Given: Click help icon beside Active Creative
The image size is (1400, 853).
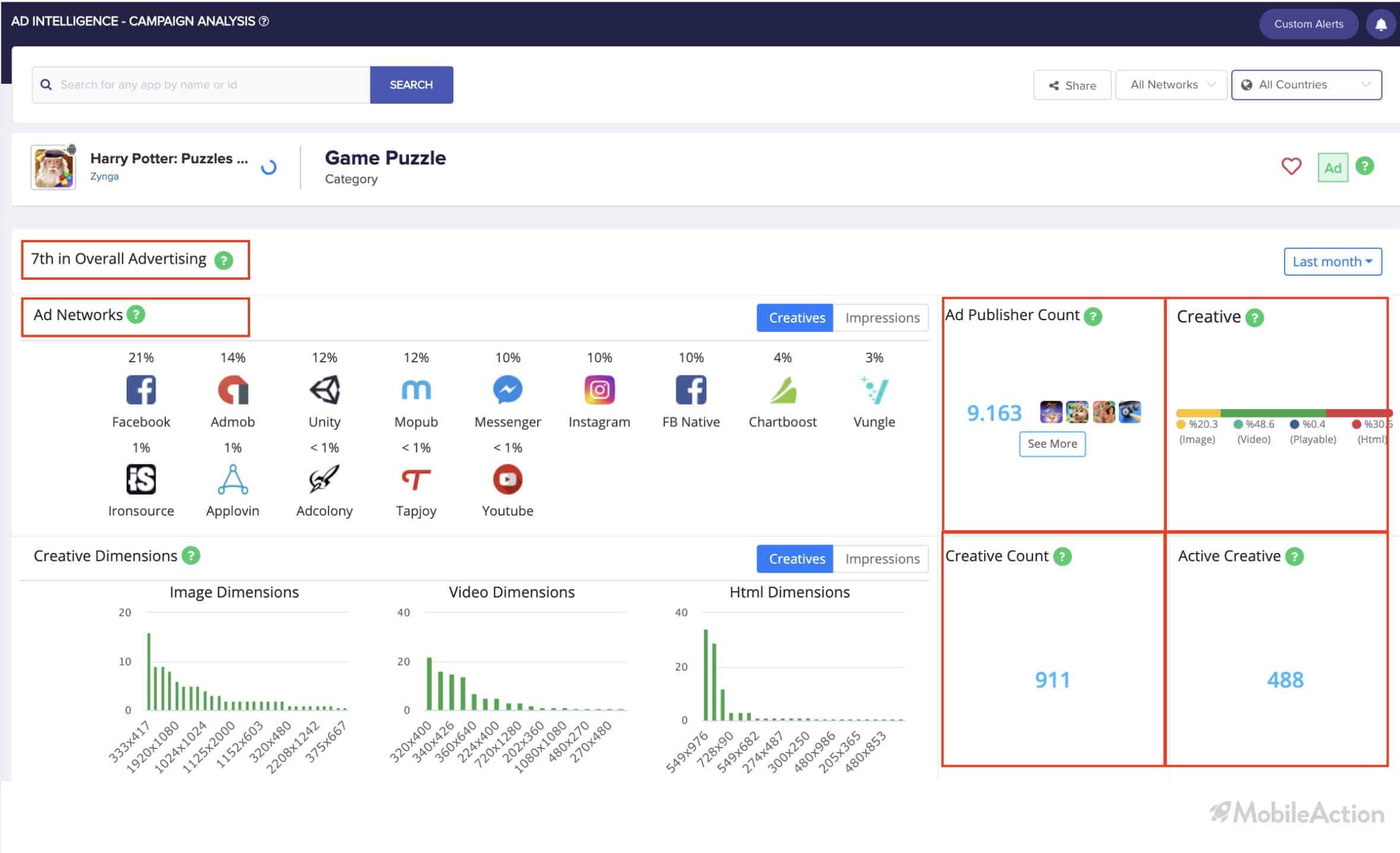Looking at the screenshot, I should (x=1294, y=557).
